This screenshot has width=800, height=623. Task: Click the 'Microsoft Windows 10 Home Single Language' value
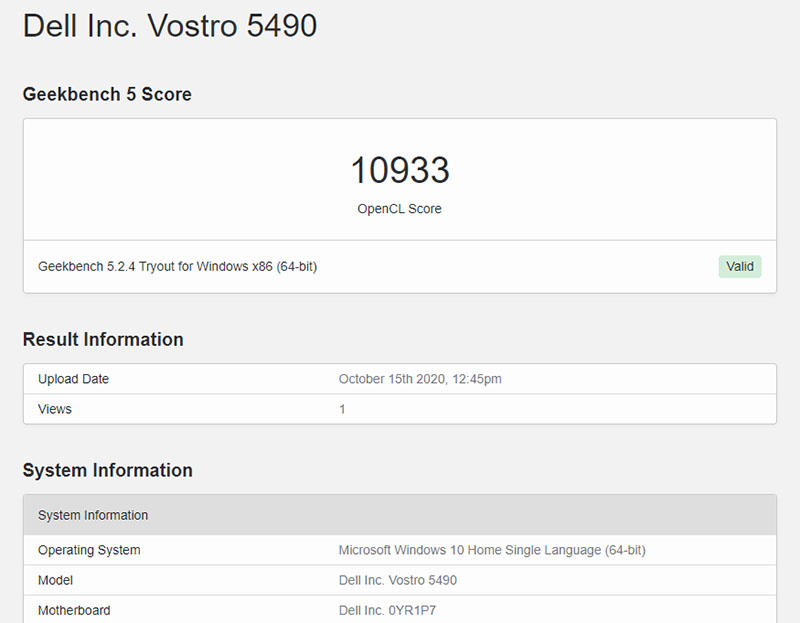point(492,550)
